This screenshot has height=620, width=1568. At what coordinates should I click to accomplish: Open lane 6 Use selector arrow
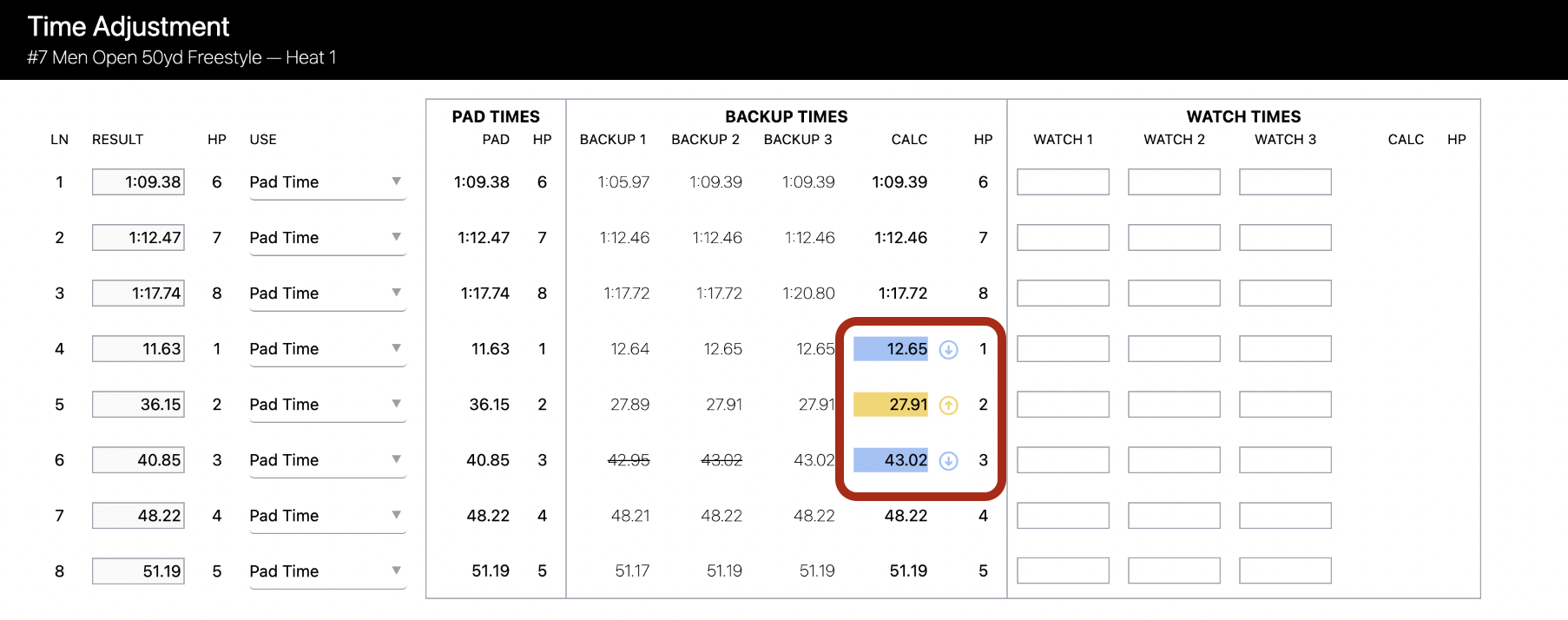click(x=396, y=459)
